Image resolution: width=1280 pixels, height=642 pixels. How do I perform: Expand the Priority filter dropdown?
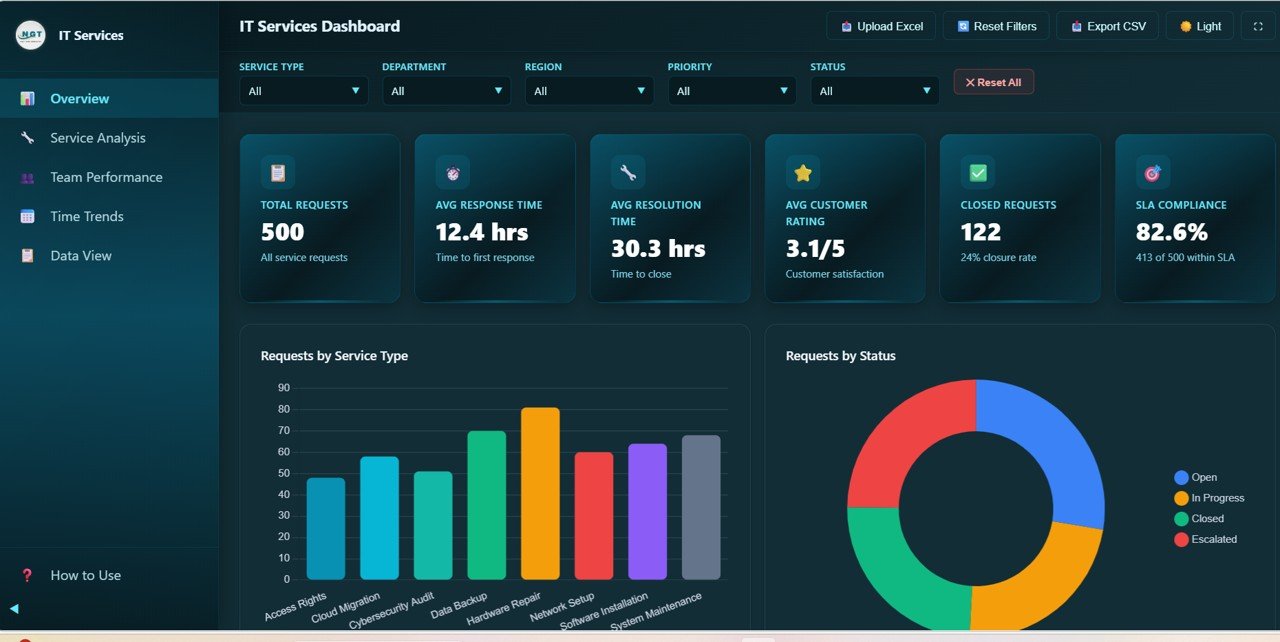point(731,90)
